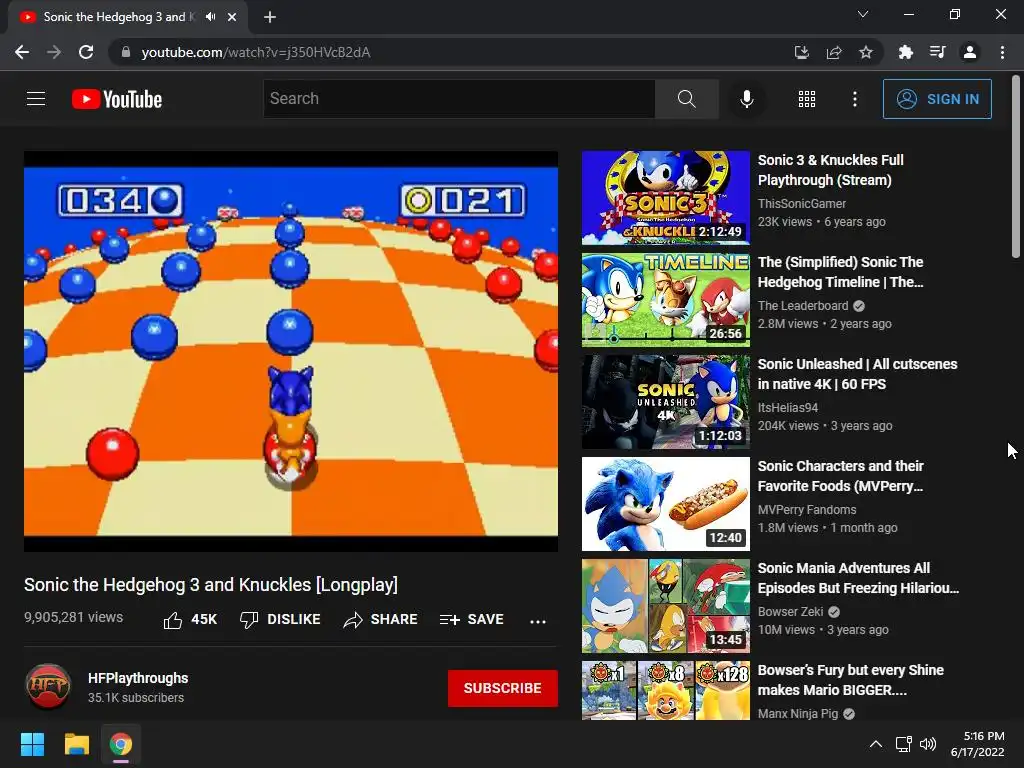Focus the YouTube search field

[x=458, y=99]
